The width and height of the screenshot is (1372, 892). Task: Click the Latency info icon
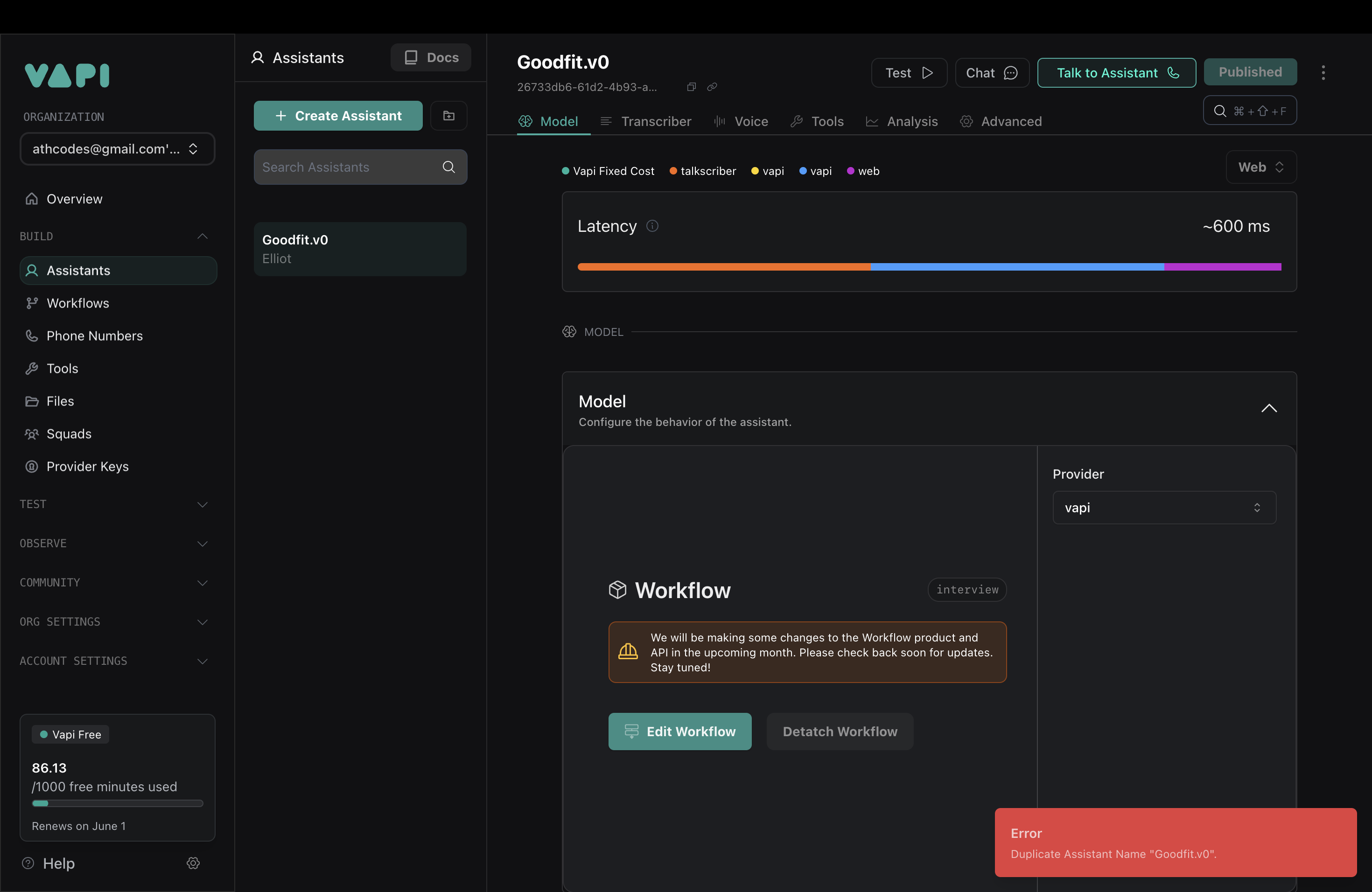tap(652, 226)
